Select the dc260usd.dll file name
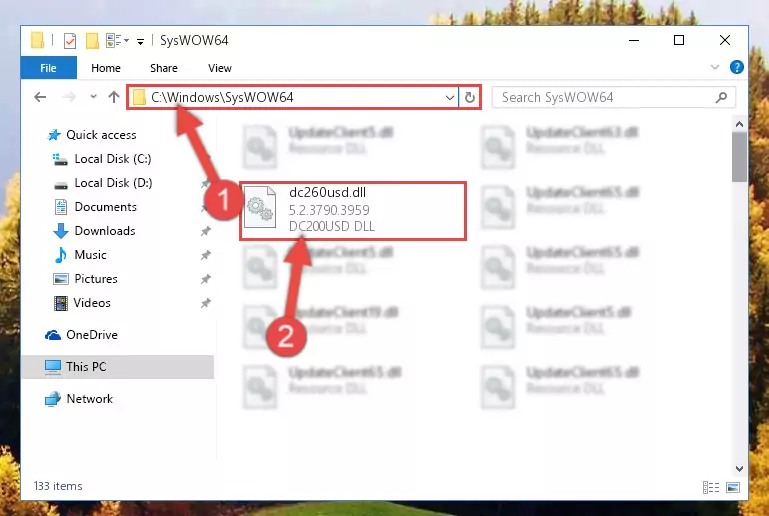The height and width of the screenshot is (516, 769). click(x=328, y=192)
